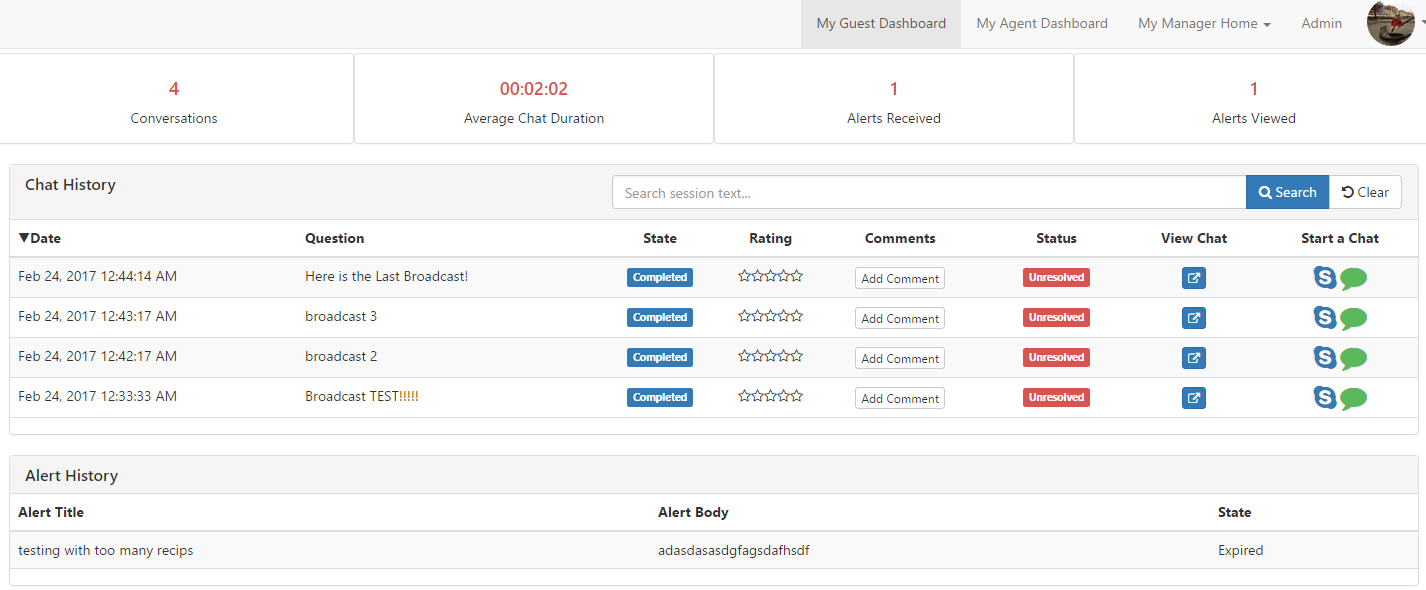Start green chat bubble for 'broadcast 2' row

[x=1353, y=358]
